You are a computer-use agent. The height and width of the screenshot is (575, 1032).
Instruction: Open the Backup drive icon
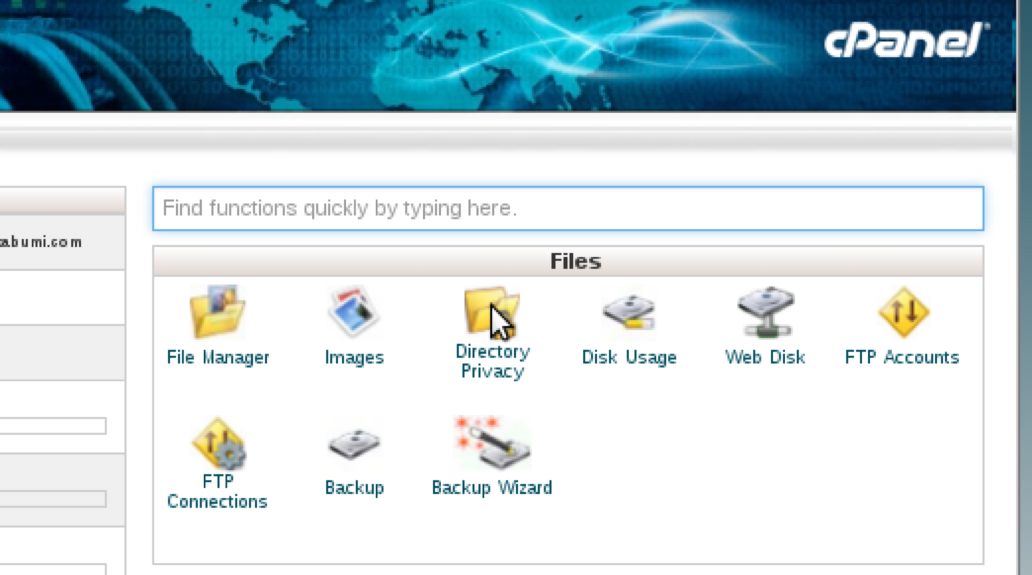(x=354, y=445)
